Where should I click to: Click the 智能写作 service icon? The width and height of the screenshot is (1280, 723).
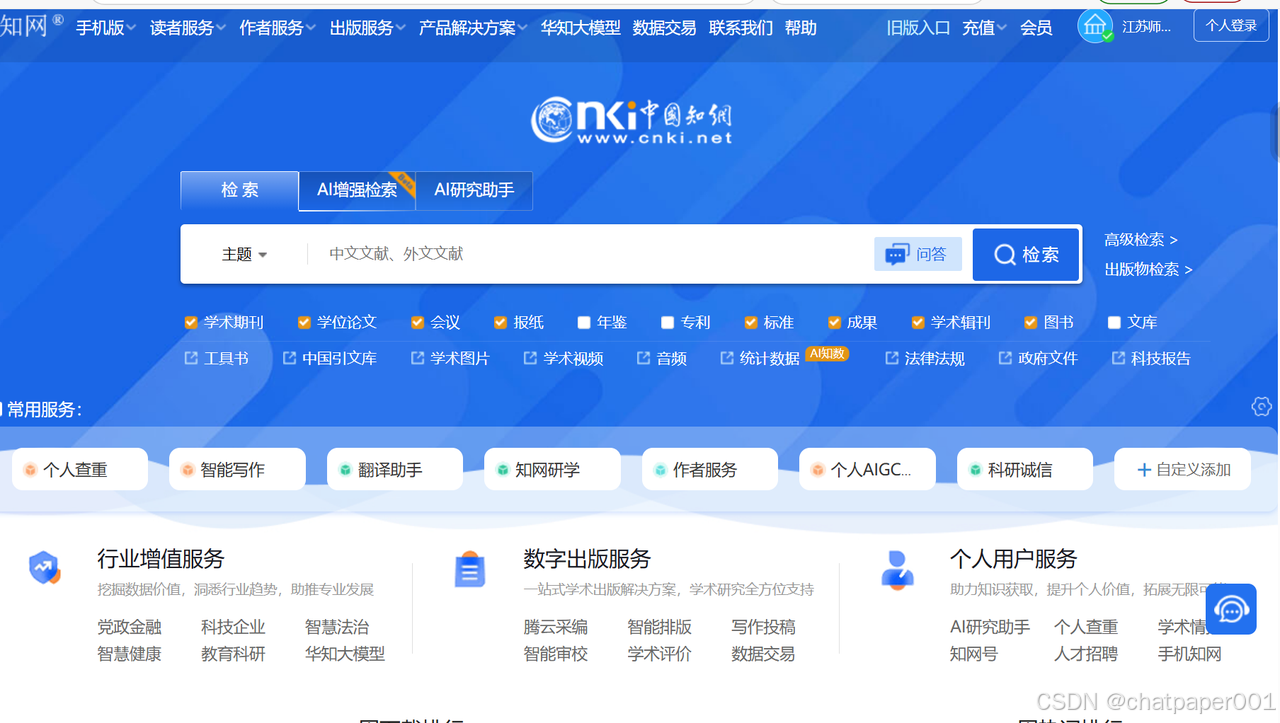[x=187, y=470]
